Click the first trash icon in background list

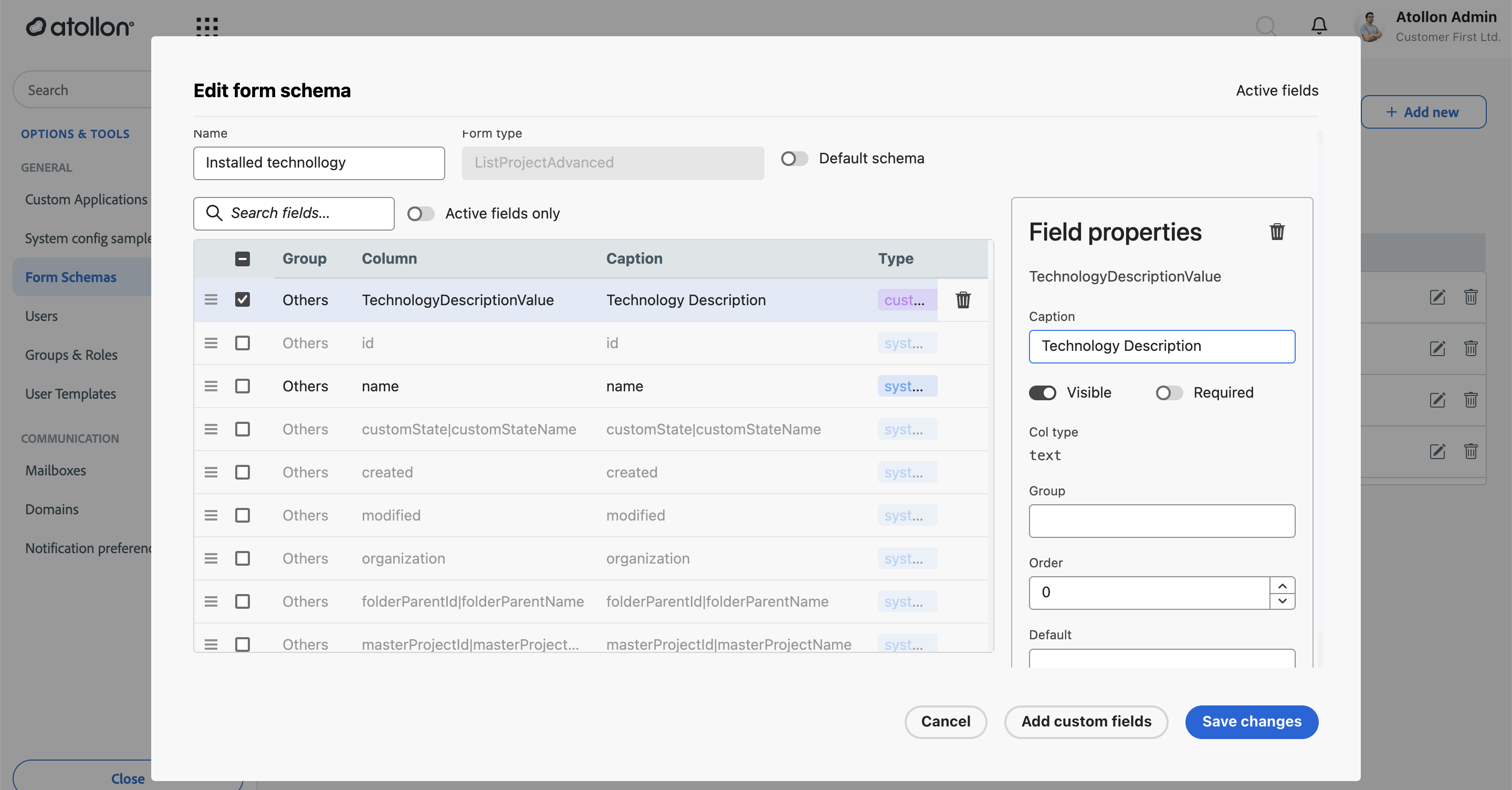coord(1471,297)
